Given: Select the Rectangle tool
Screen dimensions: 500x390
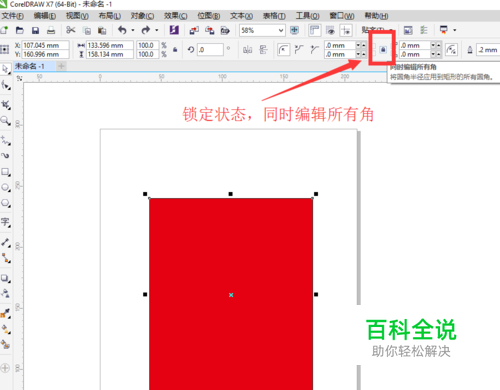Looking at the screenshot, I should 6,172.
